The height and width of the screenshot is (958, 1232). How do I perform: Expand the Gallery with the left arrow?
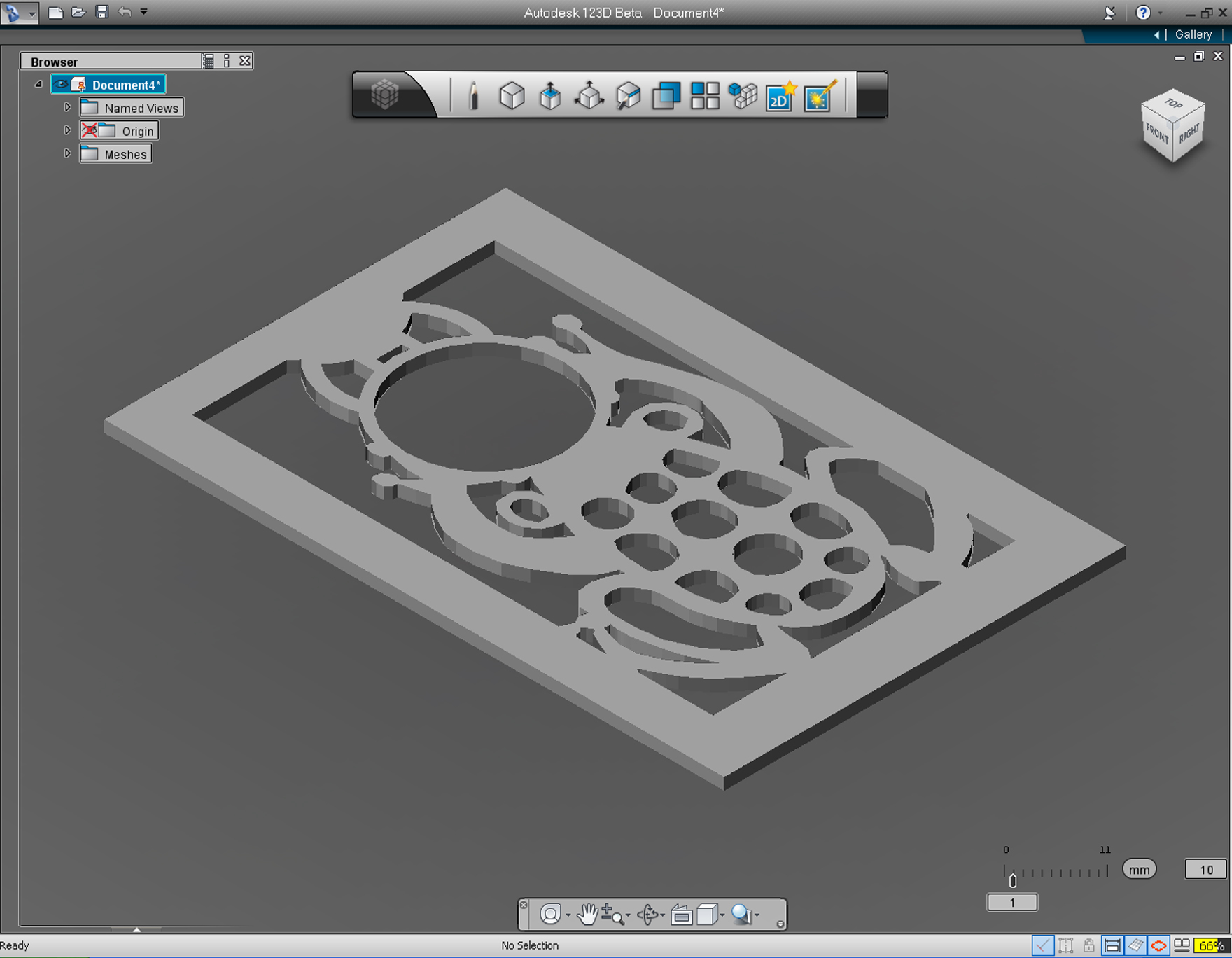pos(1156,34)
